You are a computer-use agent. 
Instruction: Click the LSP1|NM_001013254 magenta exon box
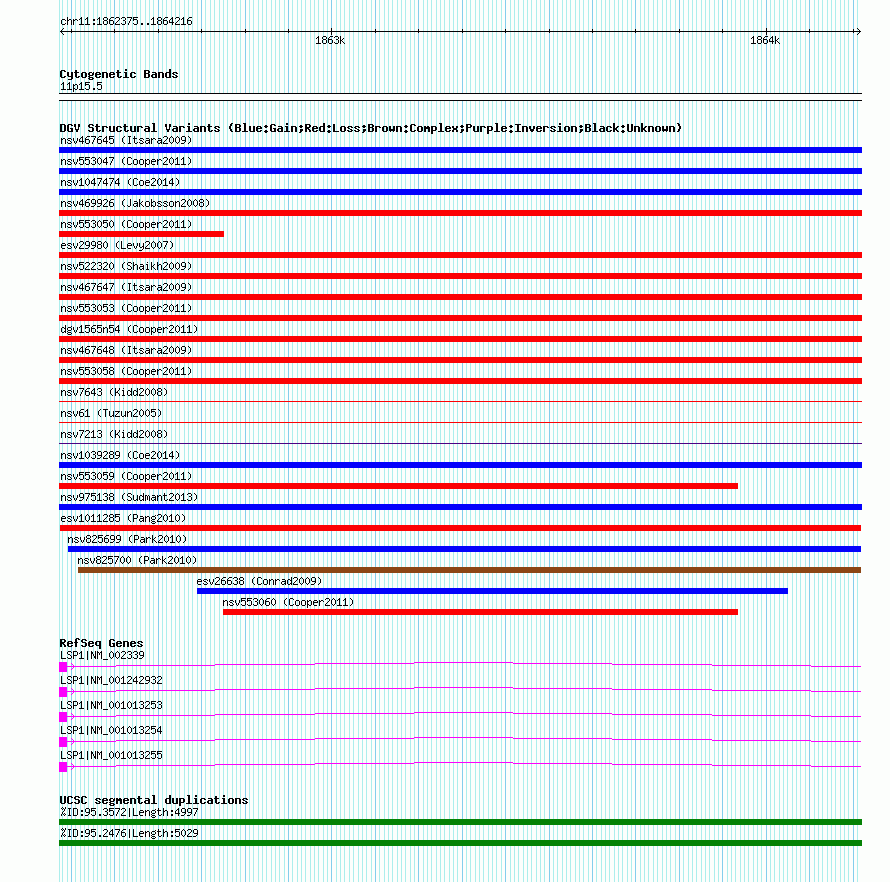point(63,742)
